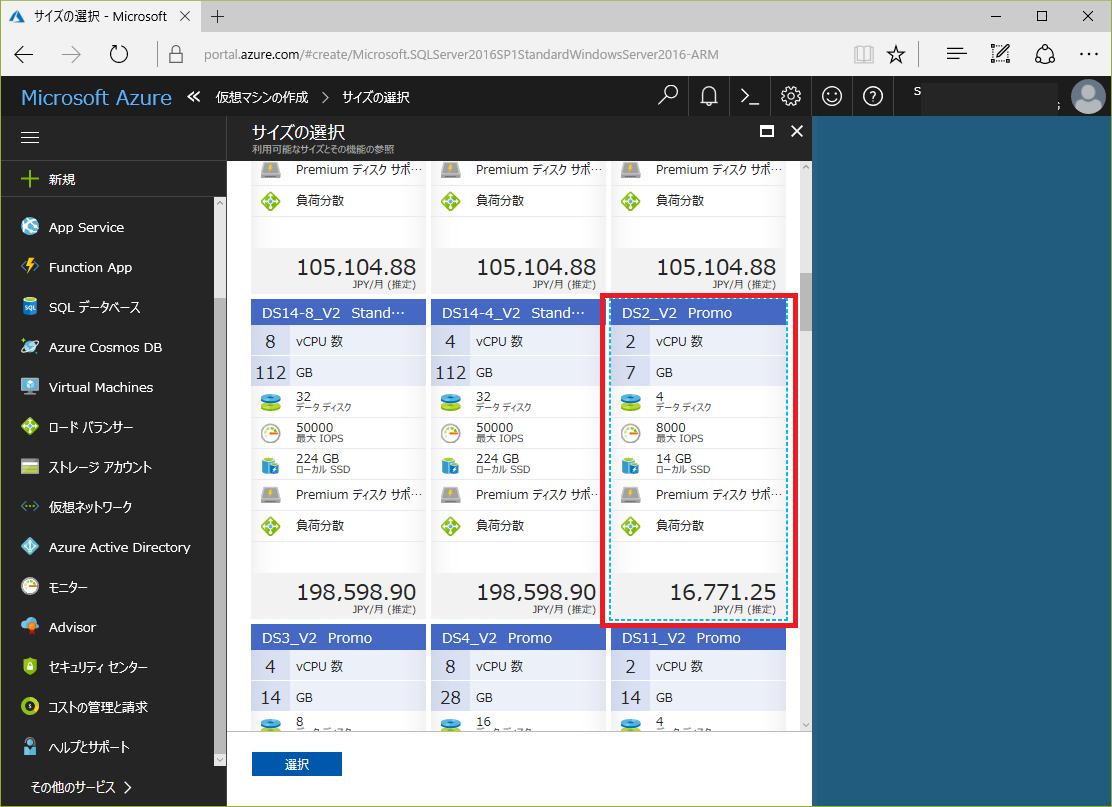Add page to favorites star
Screen dimensions: 1112x807
(896, 55)
